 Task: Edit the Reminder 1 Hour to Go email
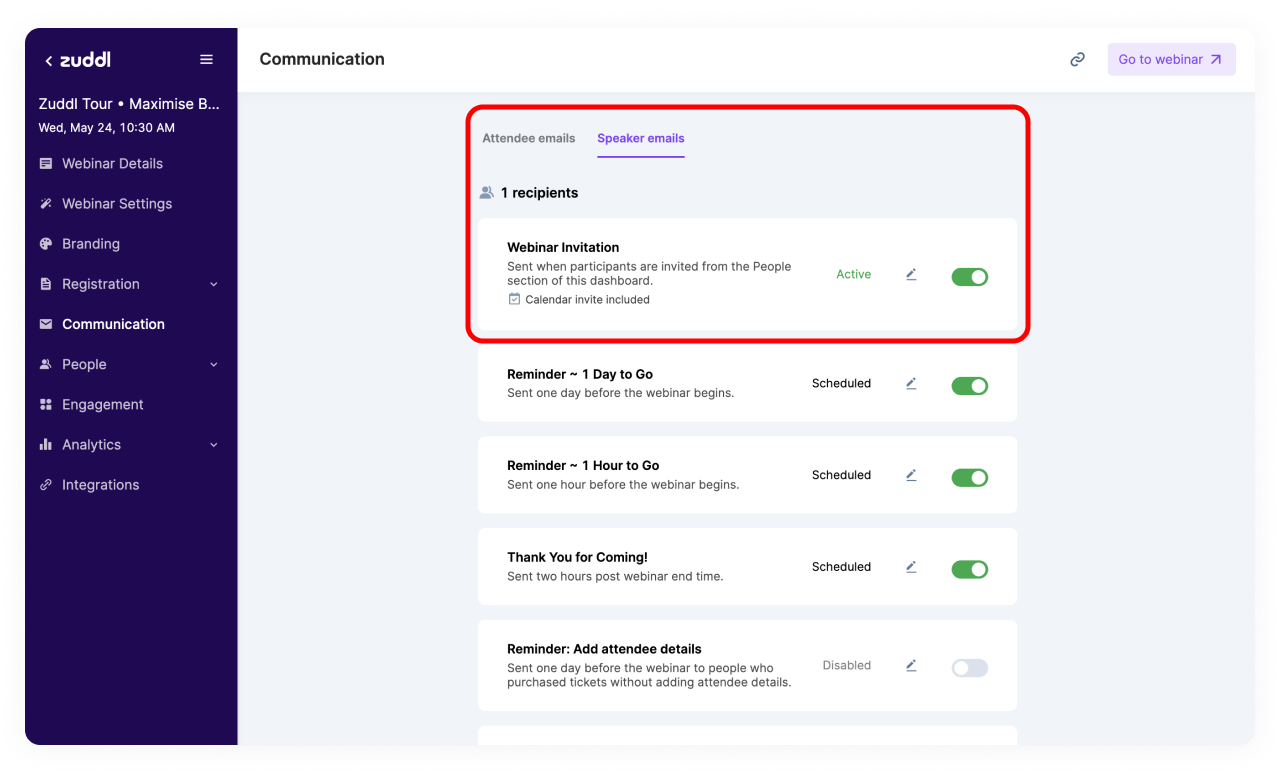pos(911,475)
